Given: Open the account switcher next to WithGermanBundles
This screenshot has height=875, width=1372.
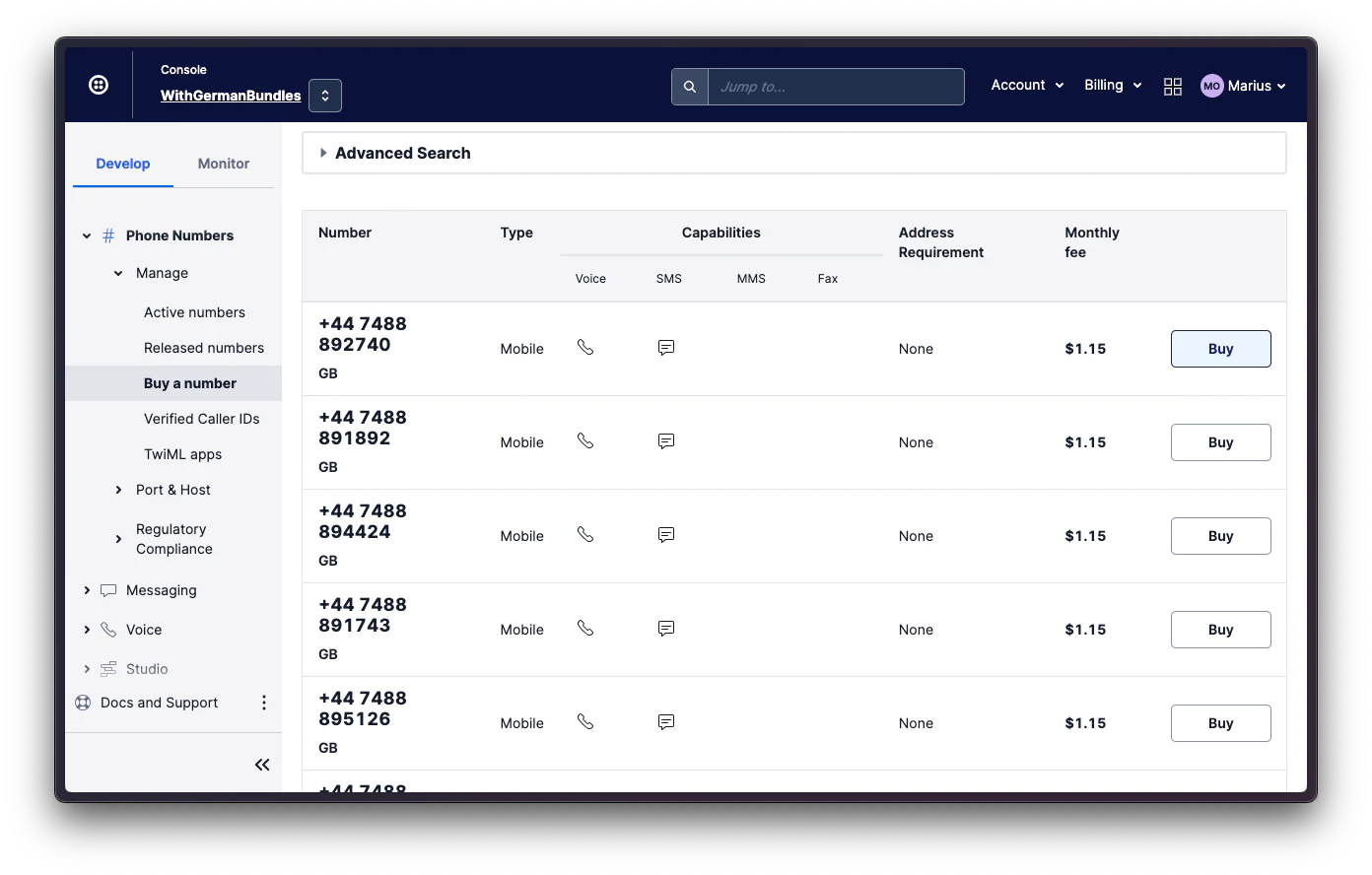Looking at the screenshot, I should [325, 96].
